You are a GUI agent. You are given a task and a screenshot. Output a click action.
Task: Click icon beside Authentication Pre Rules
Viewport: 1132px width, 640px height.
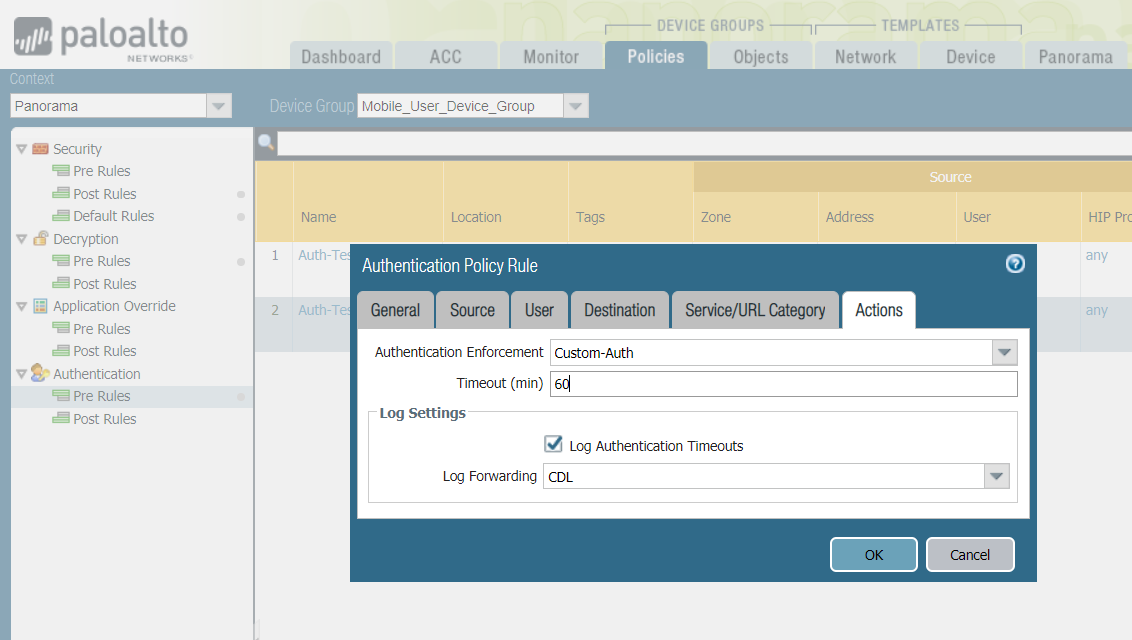(61, 395)
